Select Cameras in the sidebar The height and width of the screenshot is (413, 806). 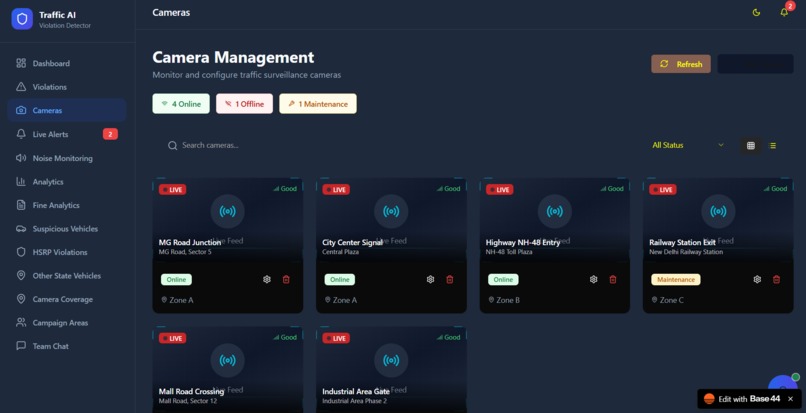pyautogui.click(x=67, y=110)
